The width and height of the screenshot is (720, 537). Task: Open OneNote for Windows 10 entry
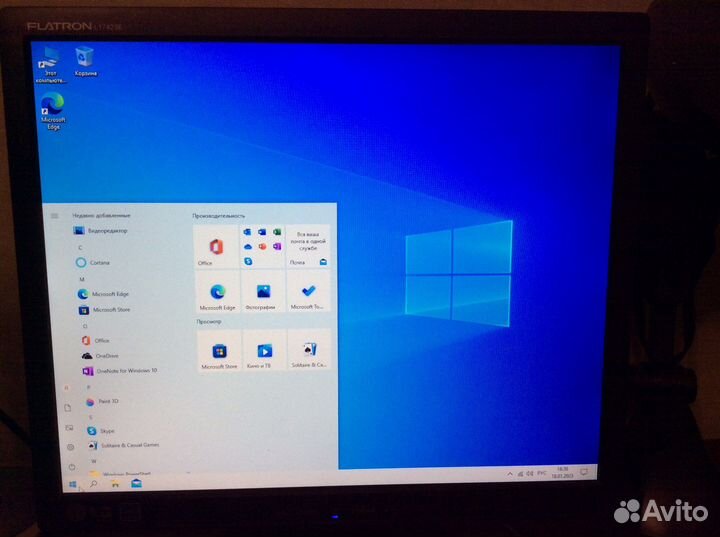tap(120, 371)
